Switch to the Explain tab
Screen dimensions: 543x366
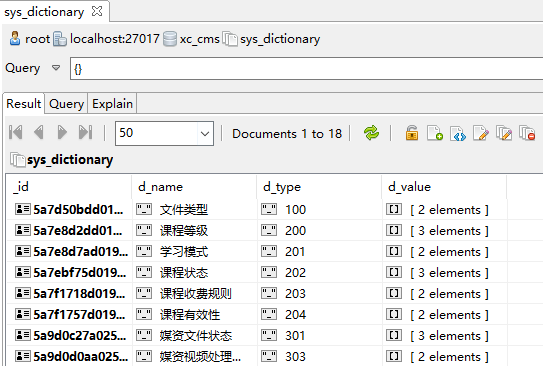click(x=112, y=104)
